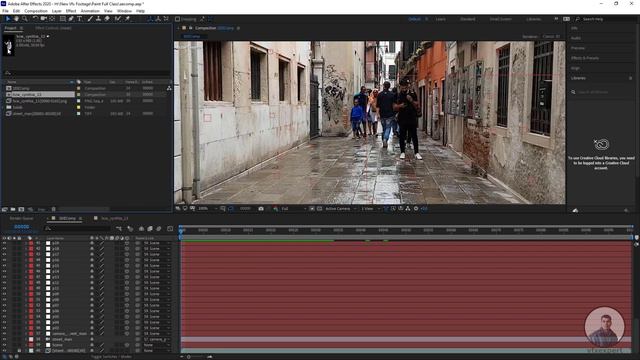
Task: Select the Learn workspace
Action: click(x=440, y=19)
